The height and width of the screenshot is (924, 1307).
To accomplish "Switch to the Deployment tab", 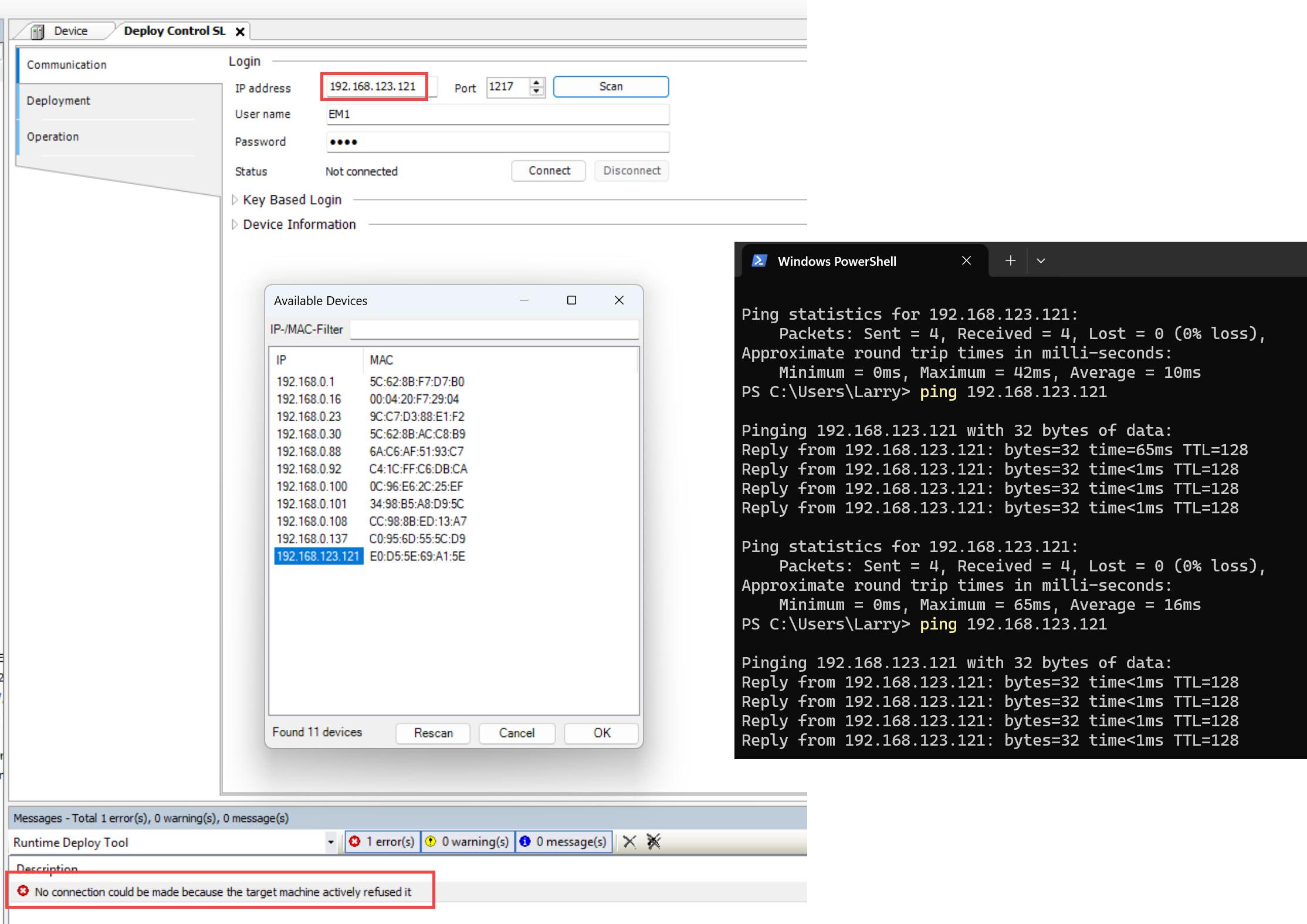I will click(x=59, y=101).
